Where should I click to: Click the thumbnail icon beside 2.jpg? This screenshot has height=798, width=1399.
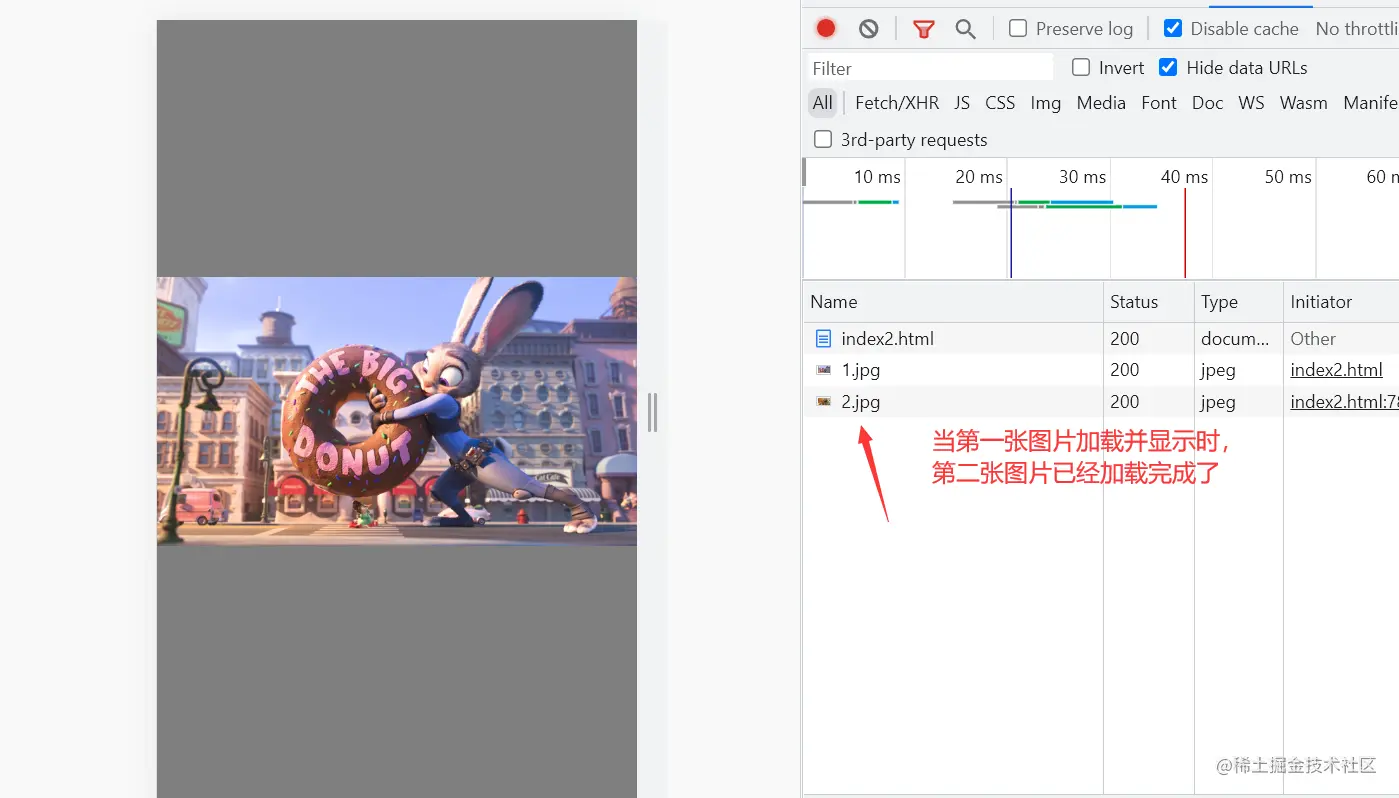pyautogui.click(x=825, y=402)
